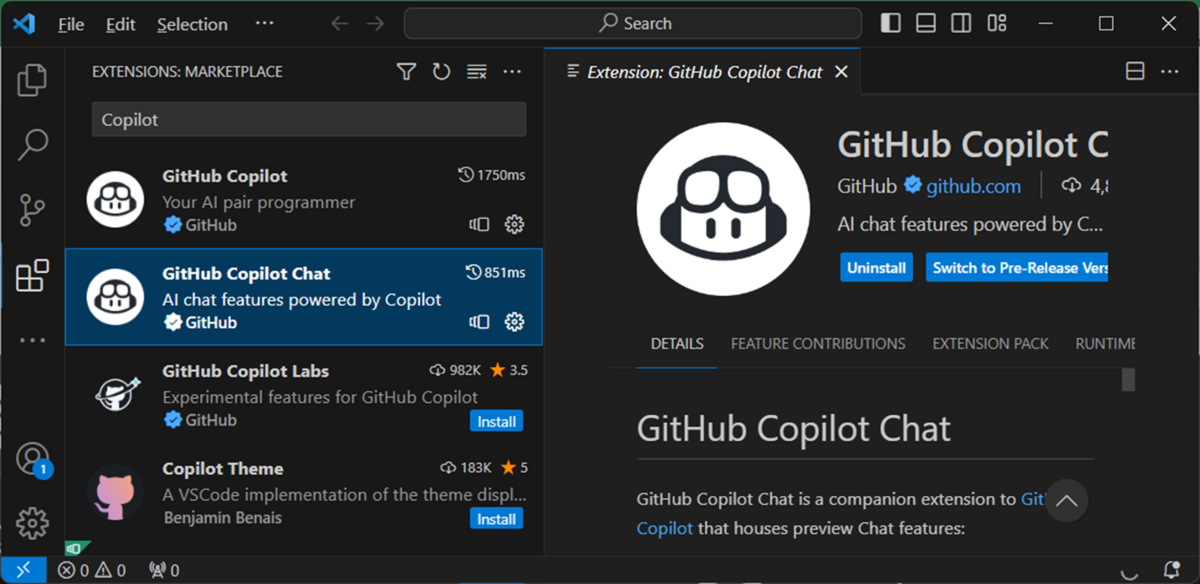Select the Copilot Theme extension entry
The image size is (1200, 584).
pos(304,491)
